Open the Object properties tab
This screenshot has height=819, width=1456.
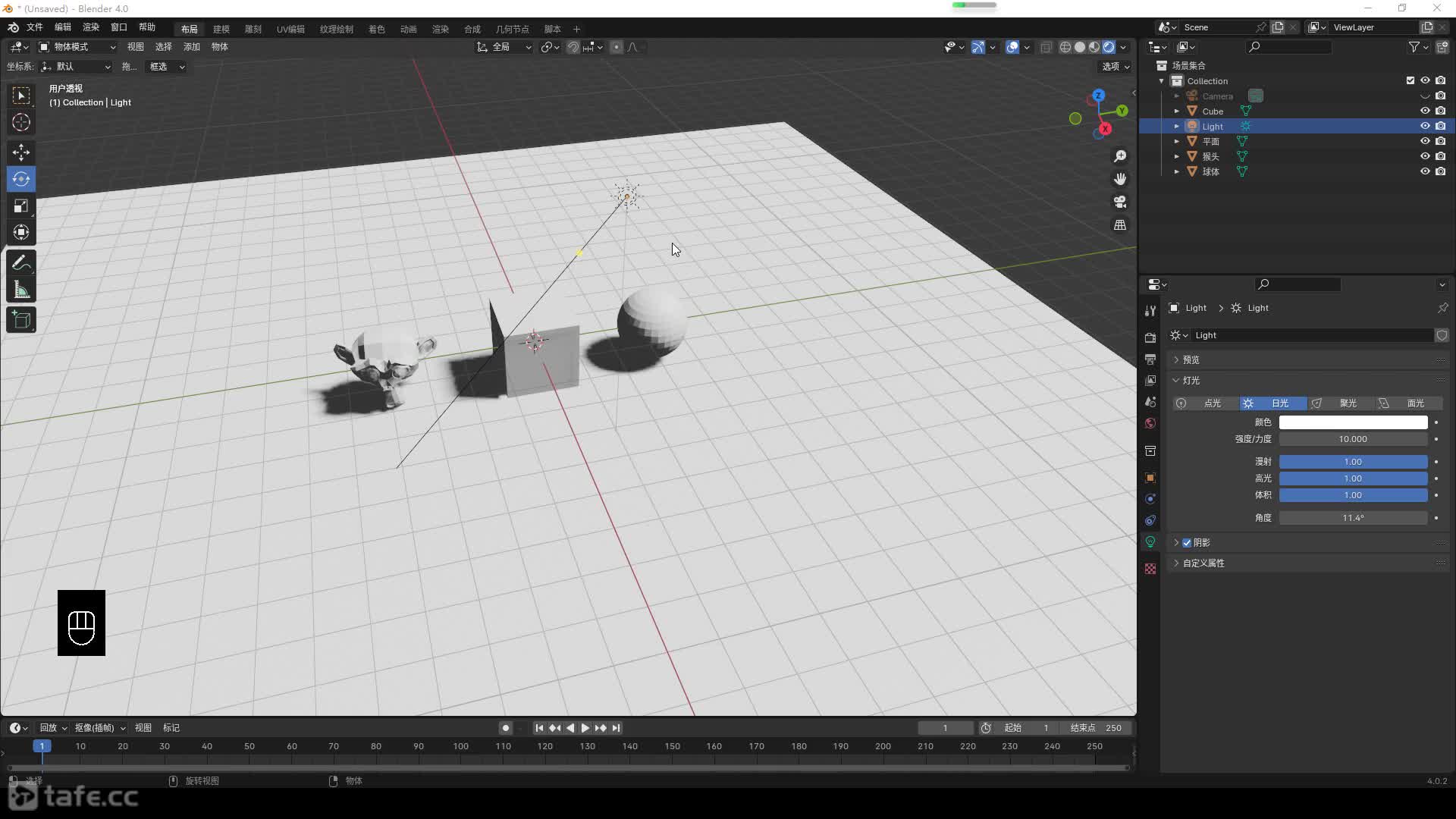point(1150,478)
